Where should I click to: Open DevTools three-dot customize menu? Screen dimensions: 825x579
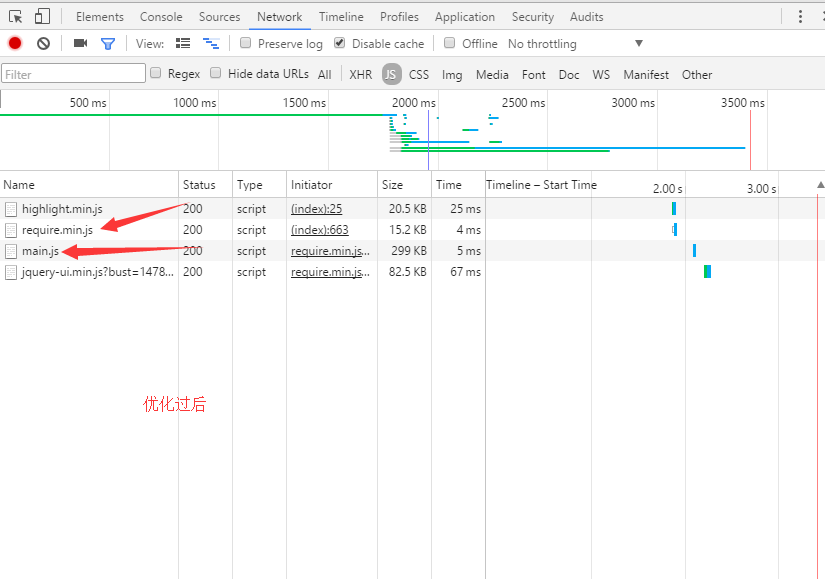800,16
